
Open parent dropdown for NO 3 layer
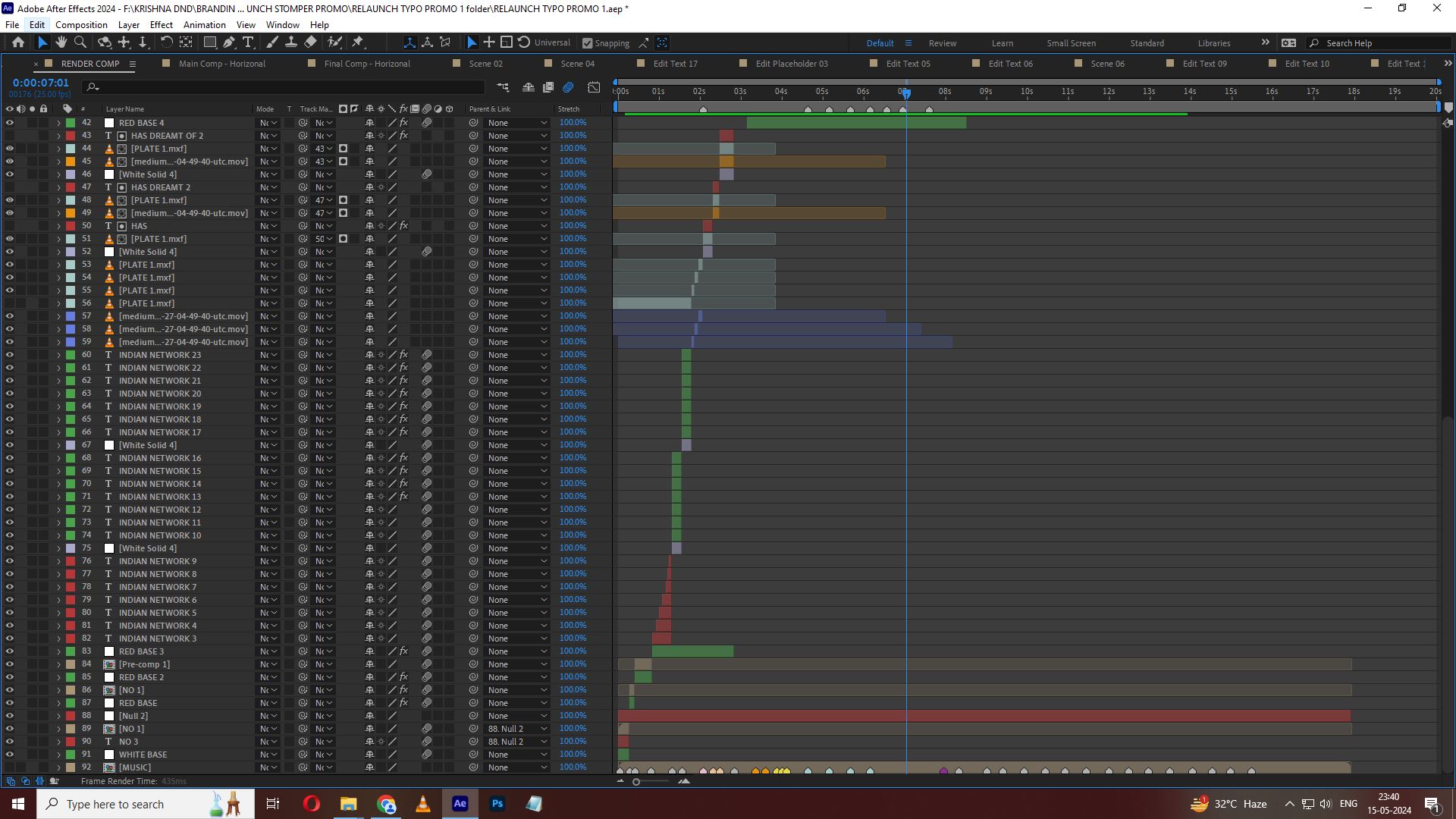coord(517,742)
